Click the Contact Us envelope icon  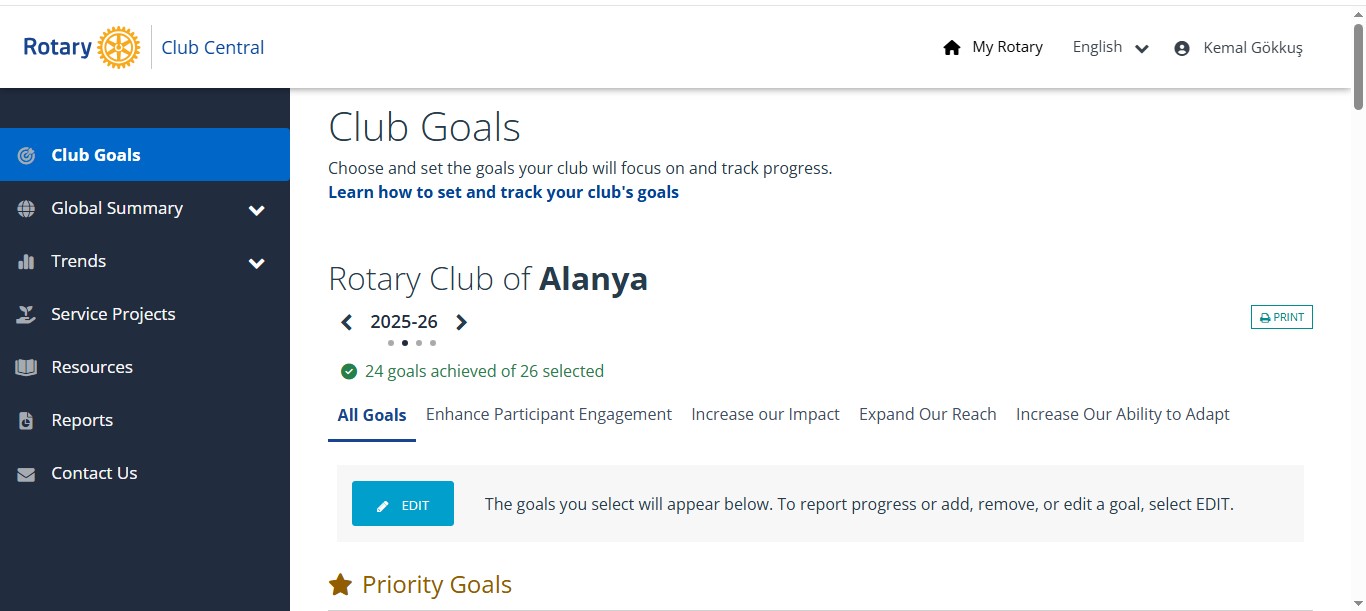27,474
